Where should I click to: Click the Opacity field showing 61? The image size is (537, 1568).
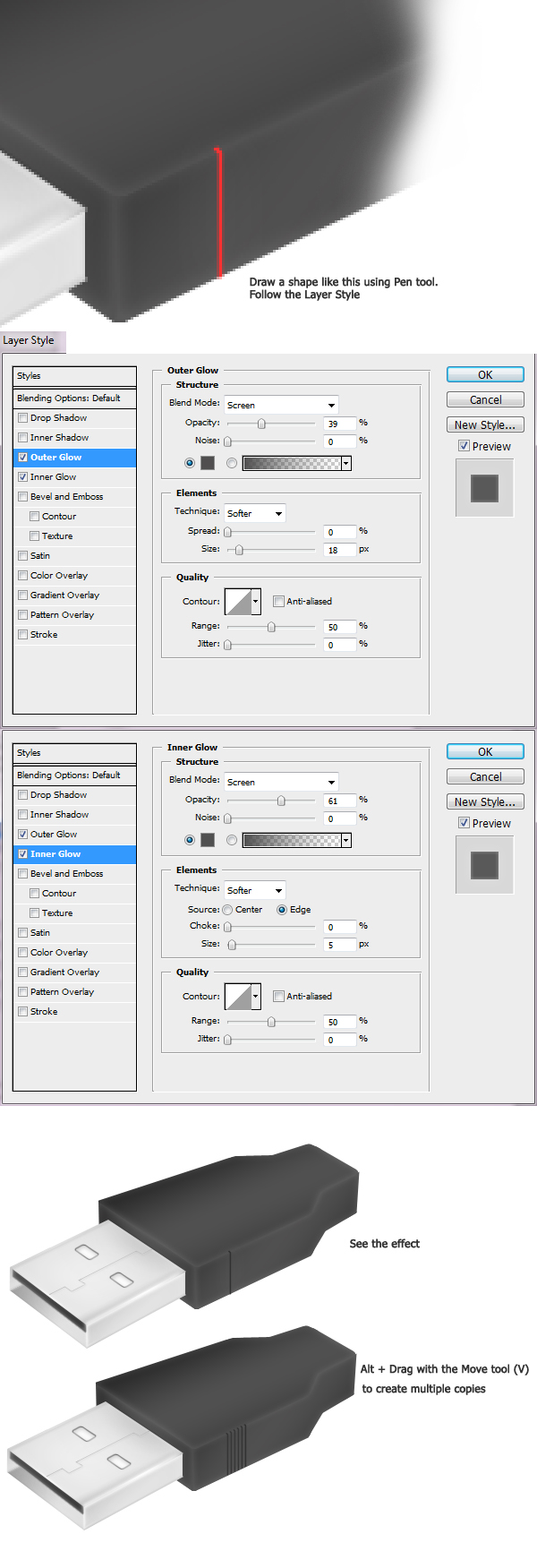click(340, 801)
